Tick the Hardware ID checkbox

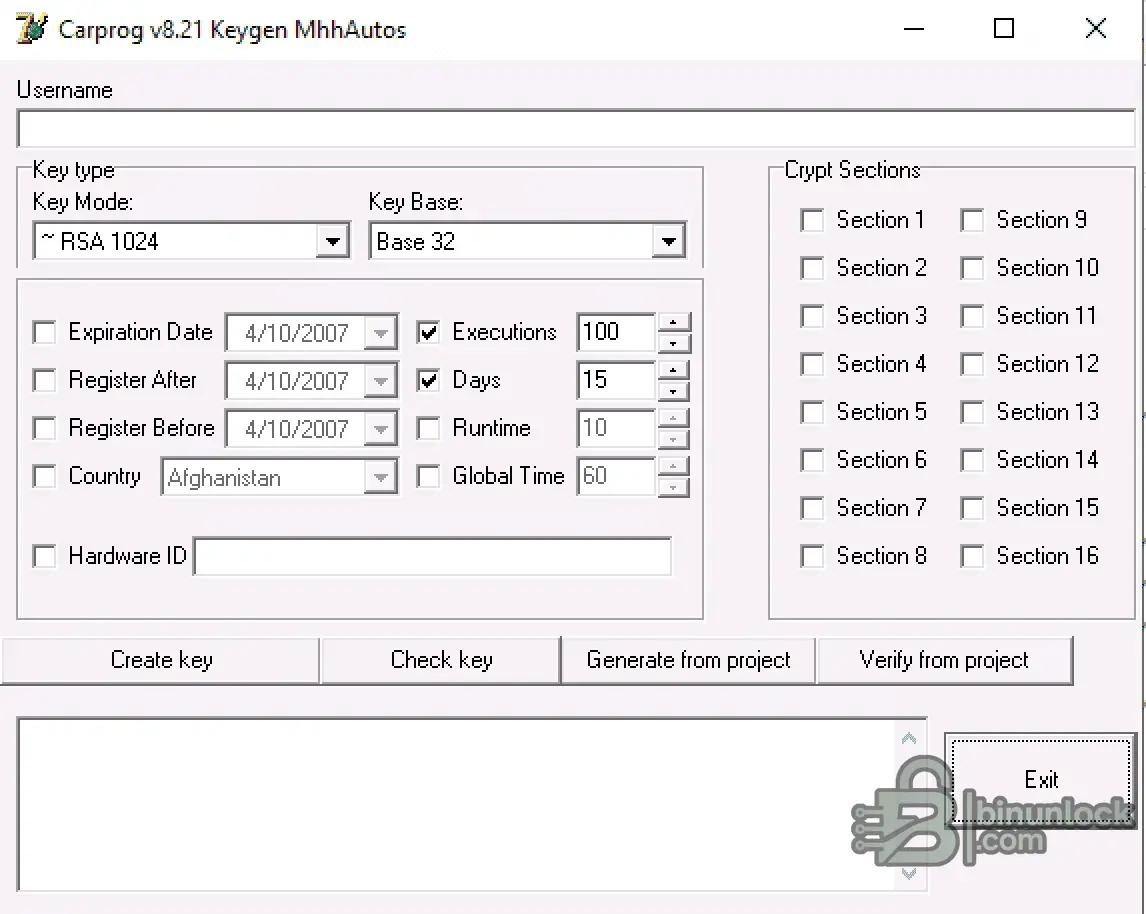tap(45, 556)
